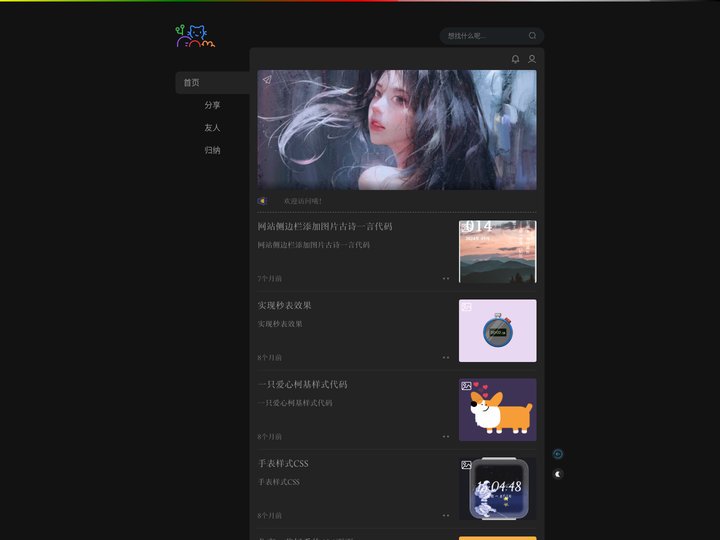Open the post title 实现秒表效果

[x=284, y=305]
